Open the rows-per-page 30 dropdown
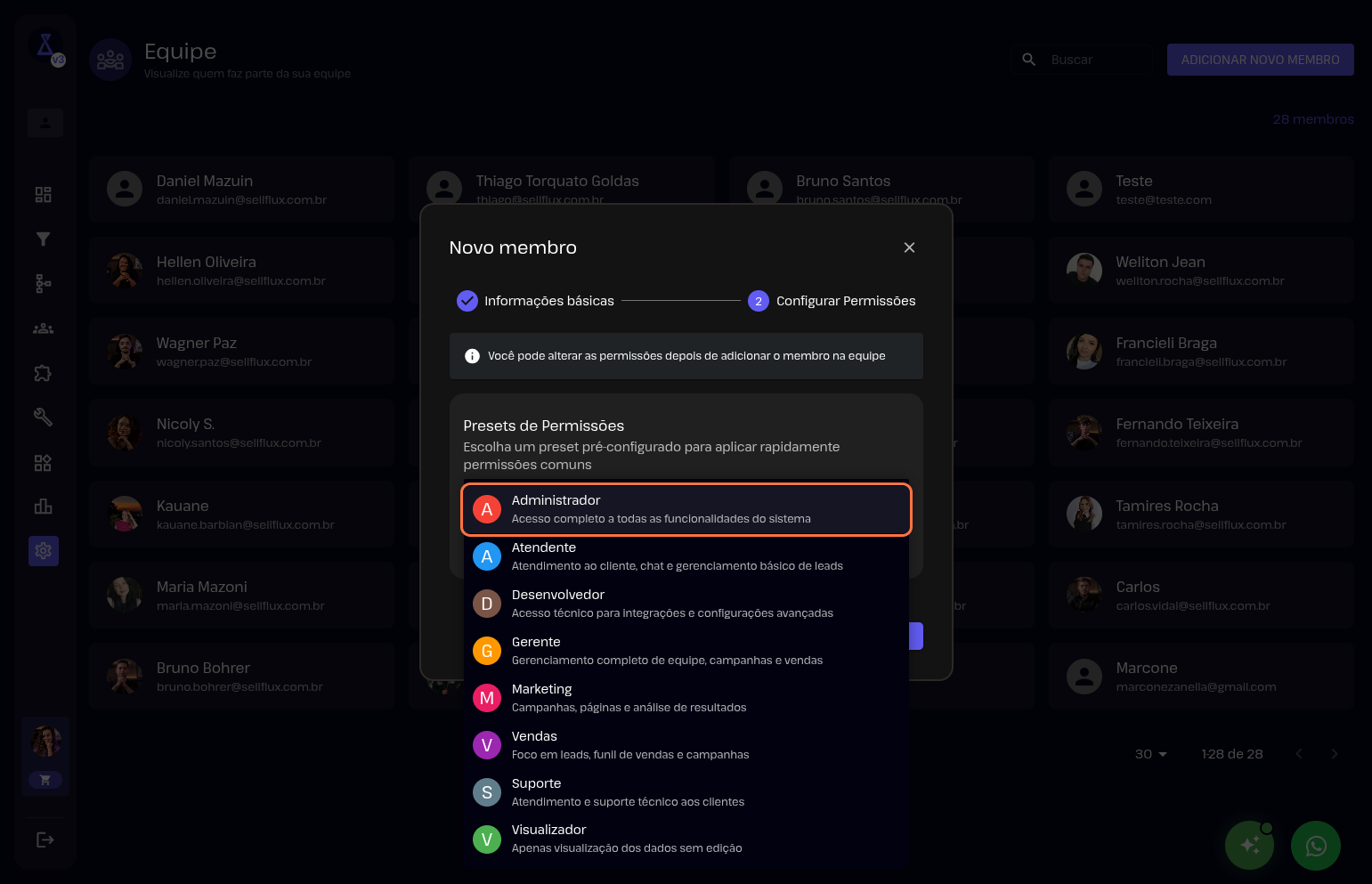1372x884 pixels. tap(1150, 754)
